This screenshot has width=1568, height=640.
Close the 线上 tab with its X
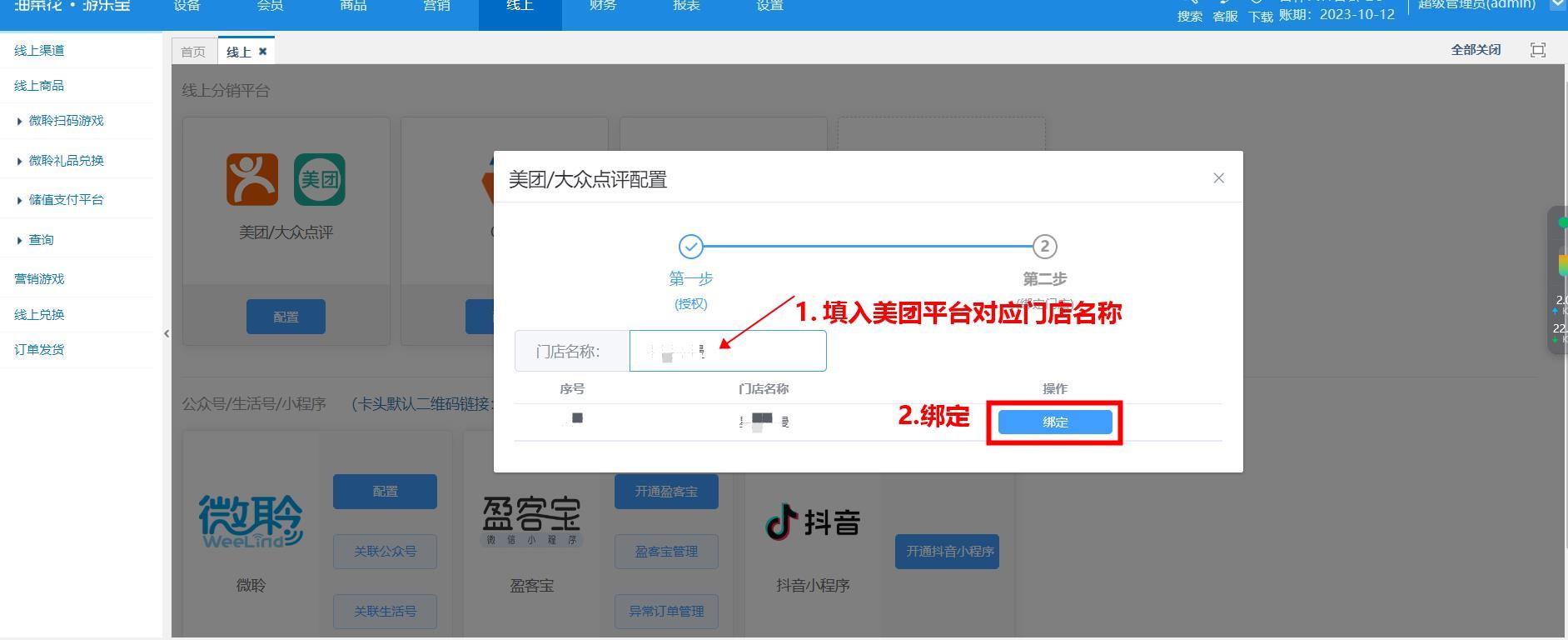262,52
